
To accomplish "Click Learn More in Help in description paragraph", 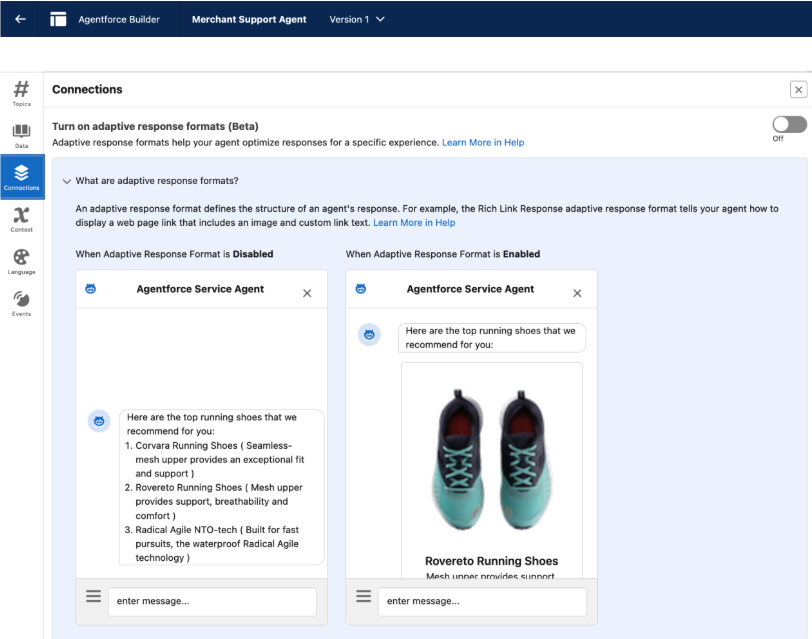I will tap(414, 222).
